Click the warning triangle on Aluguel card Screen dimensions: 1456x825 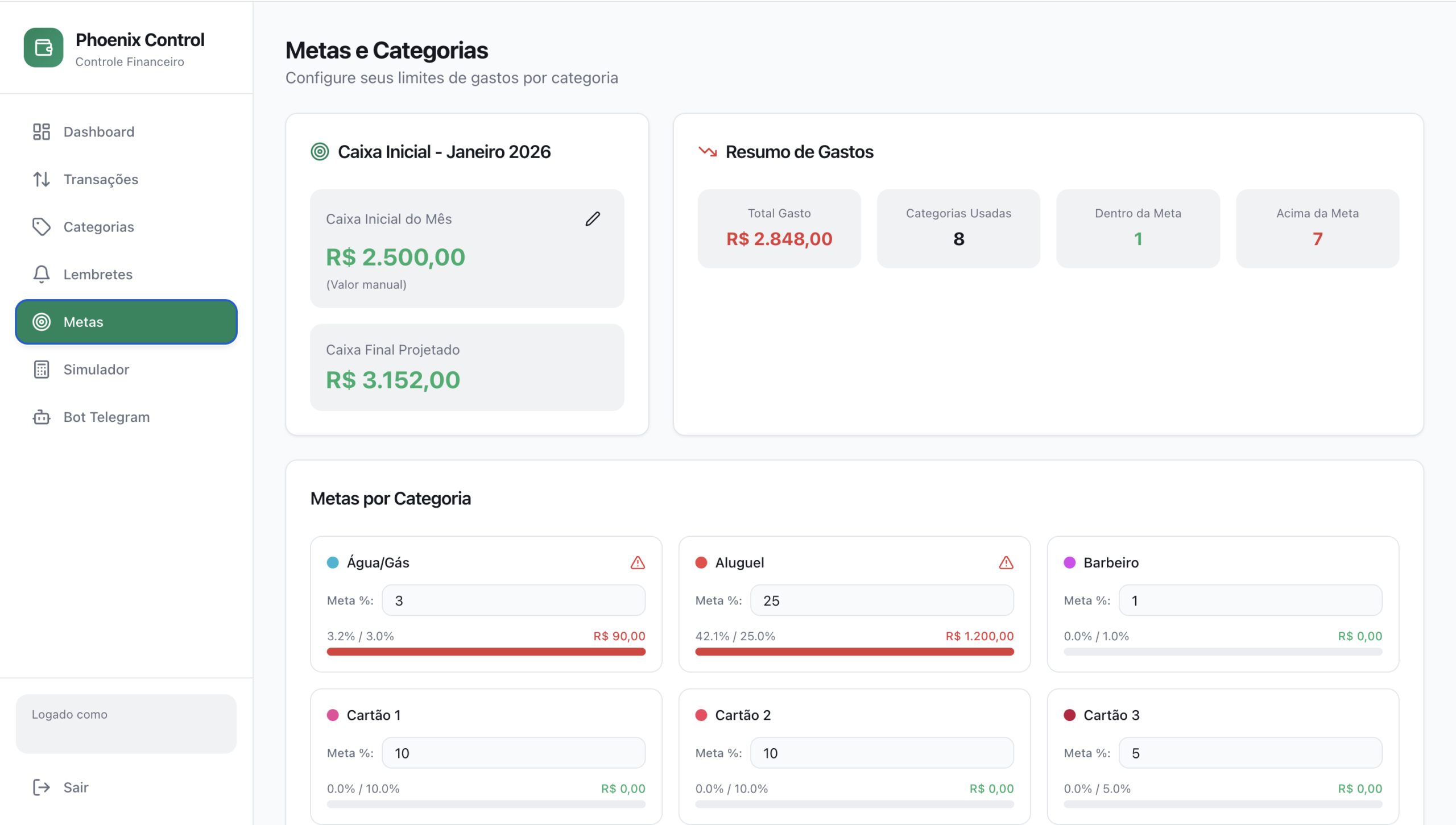point(1006,563)
